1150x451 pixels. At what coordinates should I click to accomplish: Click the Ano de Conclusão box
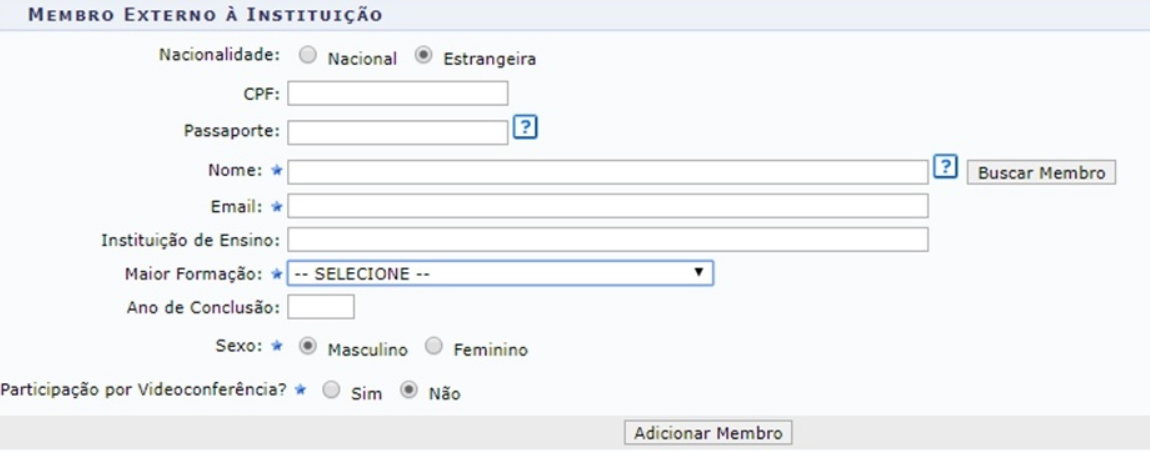[320, 307]
